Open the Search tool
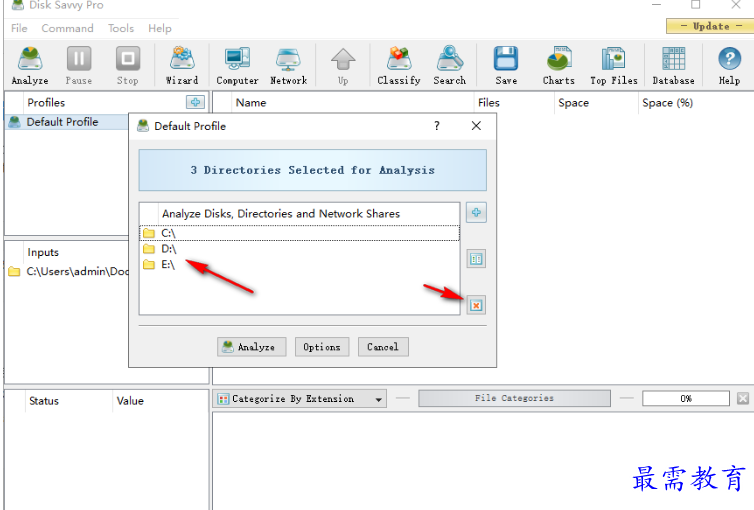The width and height of the screenshot is (754, 510). click(450, 66)
